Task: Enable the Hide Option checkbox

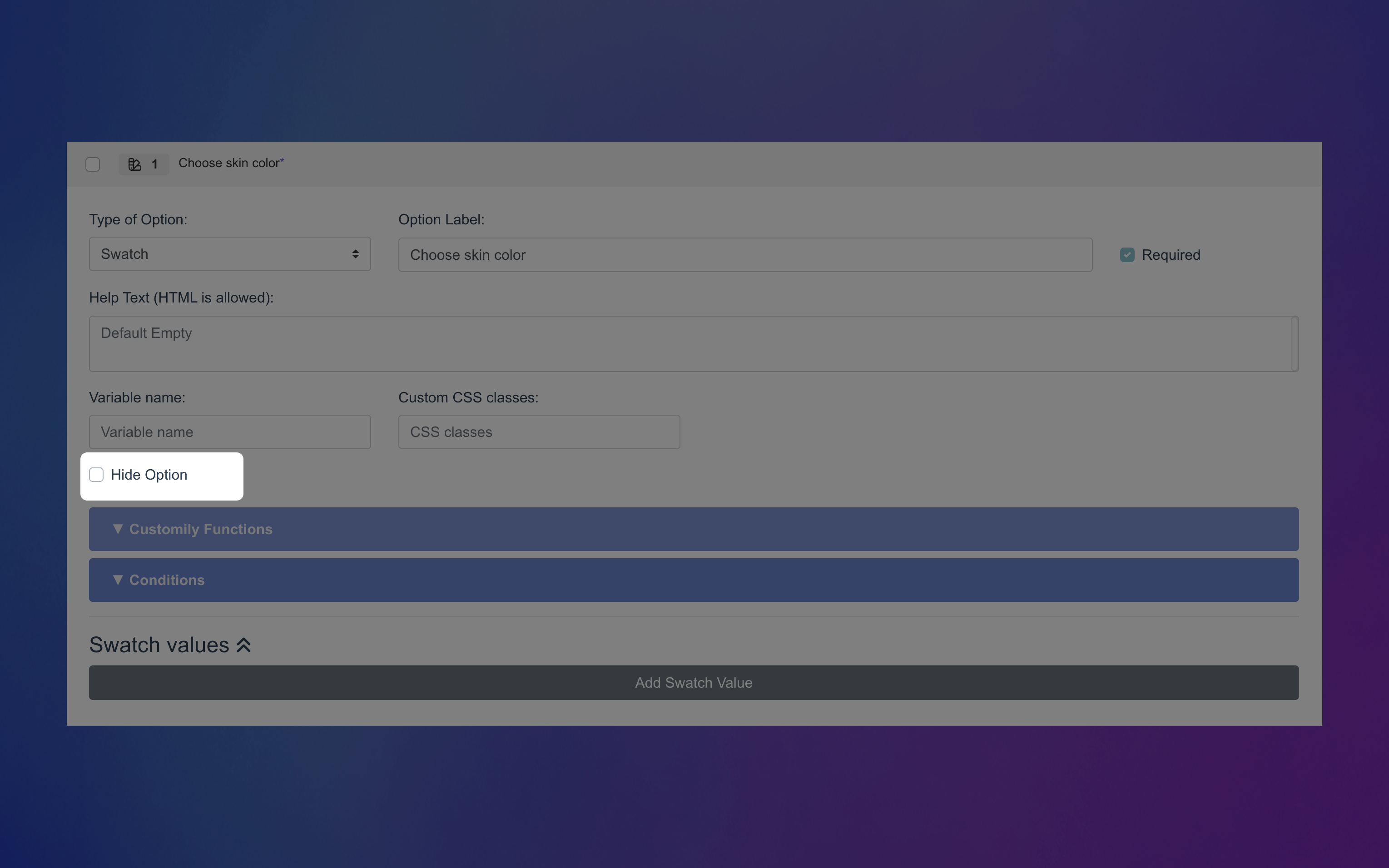Action: click(96, 475)
